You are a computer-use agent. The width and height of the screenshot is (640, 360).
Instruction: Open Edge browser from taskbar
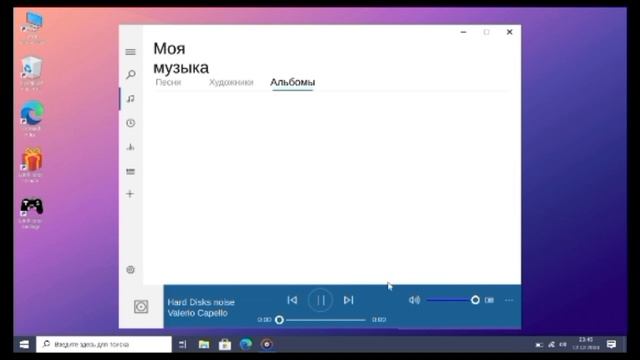(x=246, y=344)
